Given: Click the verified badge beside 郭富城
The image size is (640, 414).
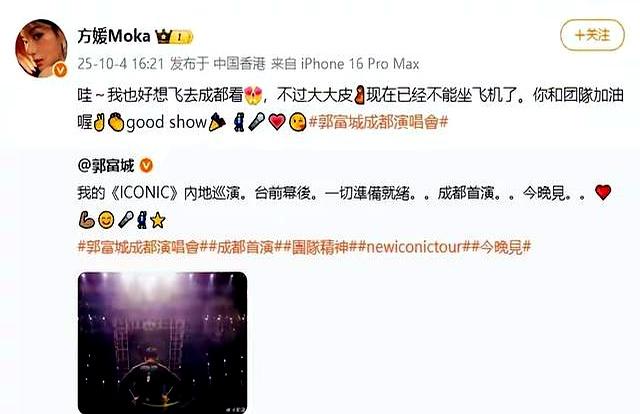Looking at the screenshot, I should coord(147,165).
